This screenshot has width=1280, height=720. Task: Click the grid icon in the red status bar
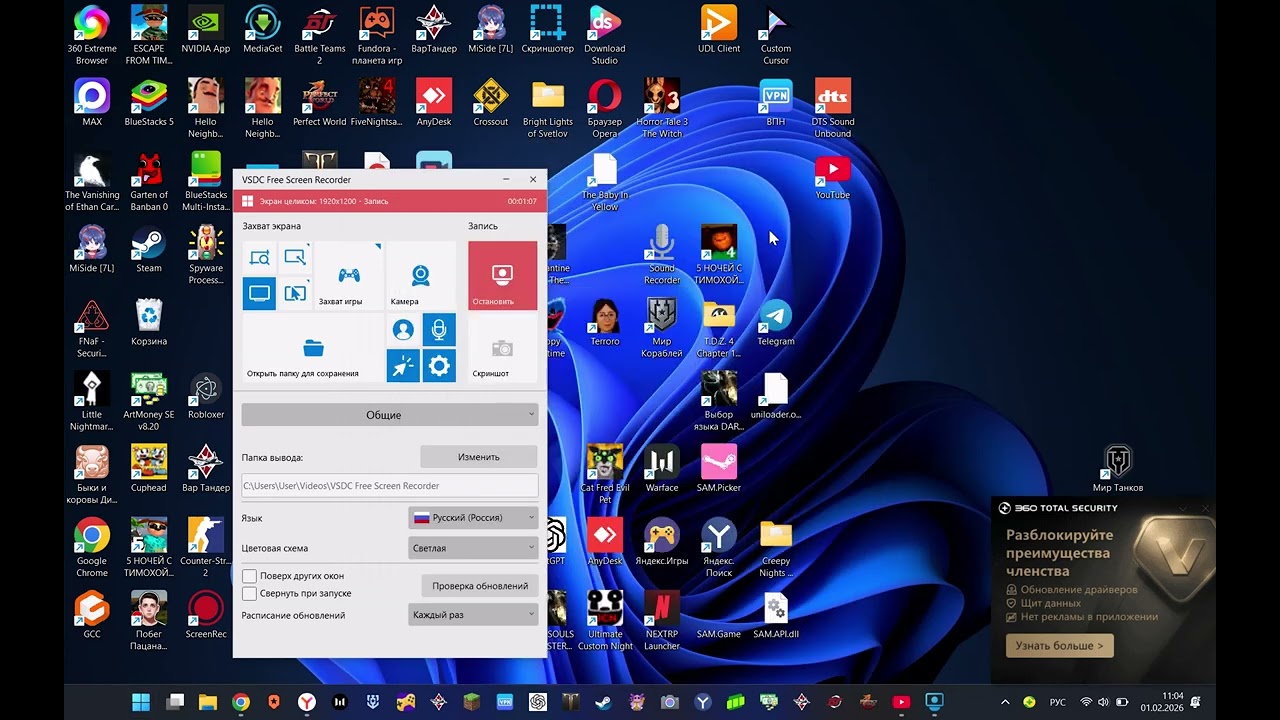click(248, 201)
